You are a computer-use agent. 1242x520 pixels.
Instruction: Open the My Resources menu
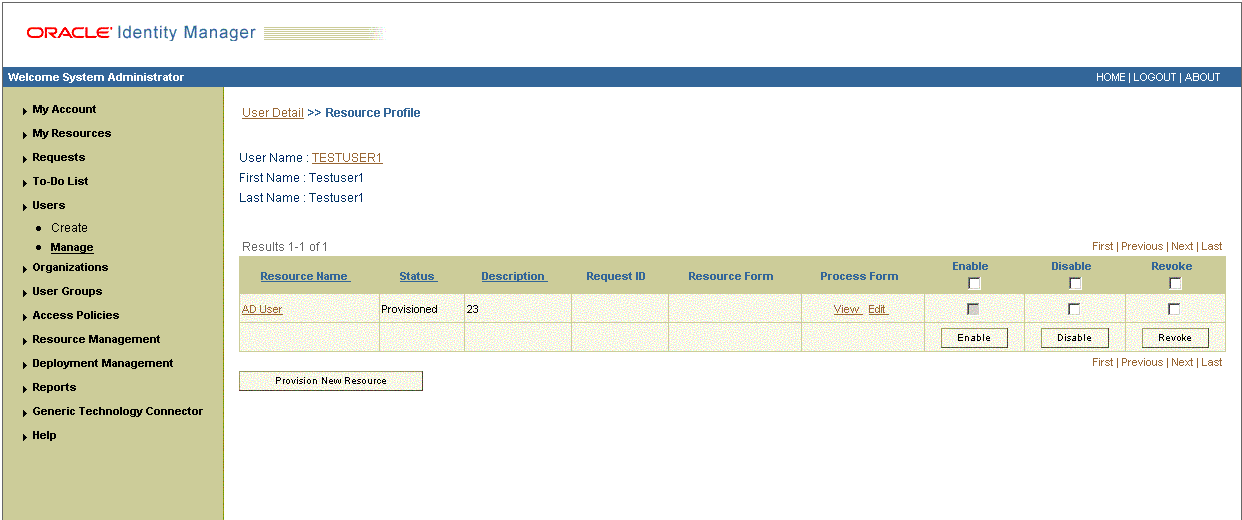72,133
